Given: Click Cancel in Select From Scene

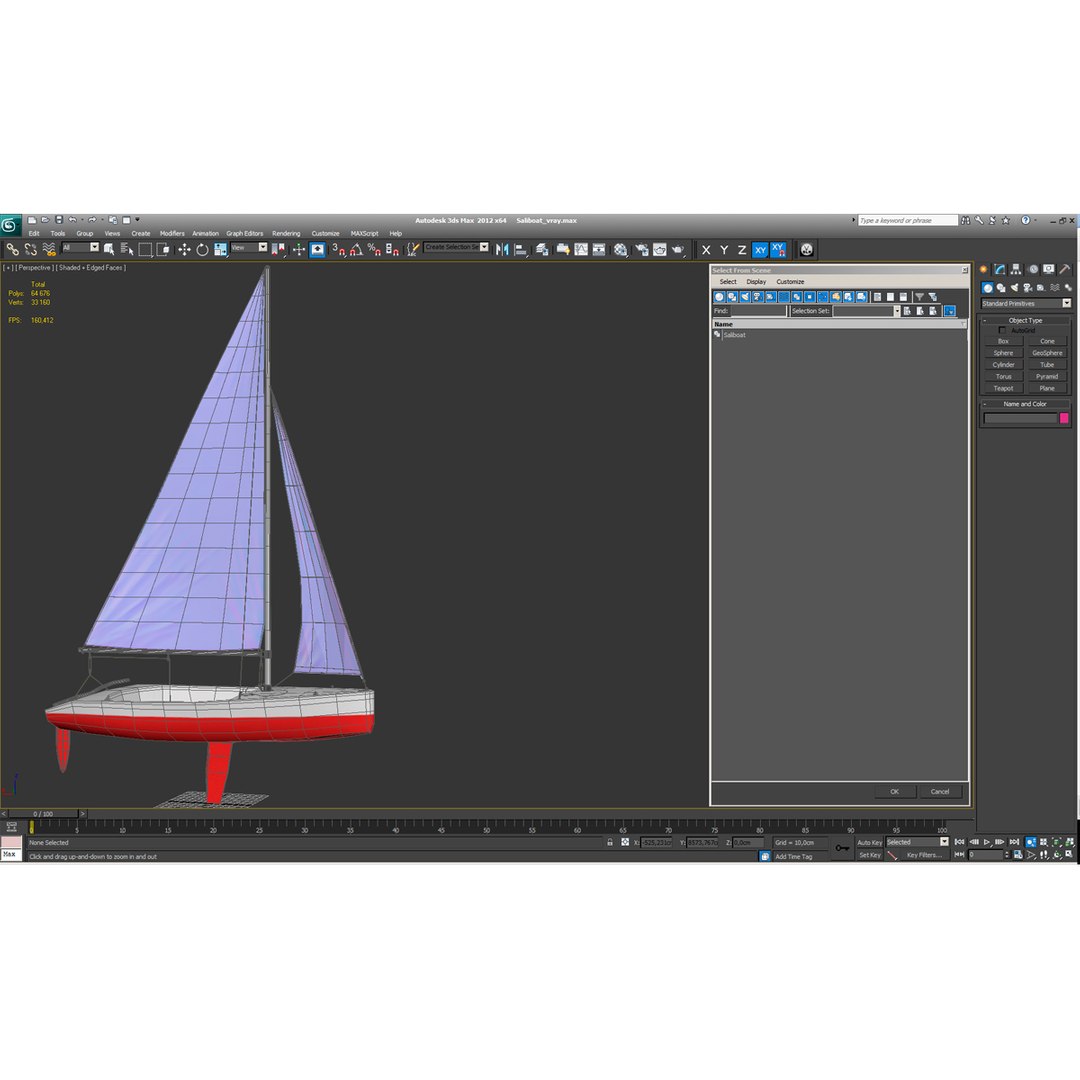Looking at the screenshot, I should (x=940, y=792).
